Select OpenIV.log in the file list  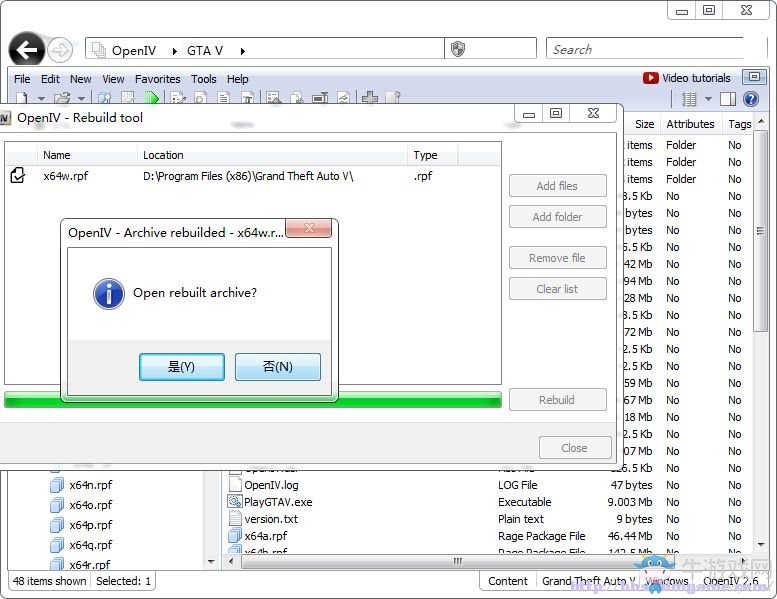tap(271, 485)
